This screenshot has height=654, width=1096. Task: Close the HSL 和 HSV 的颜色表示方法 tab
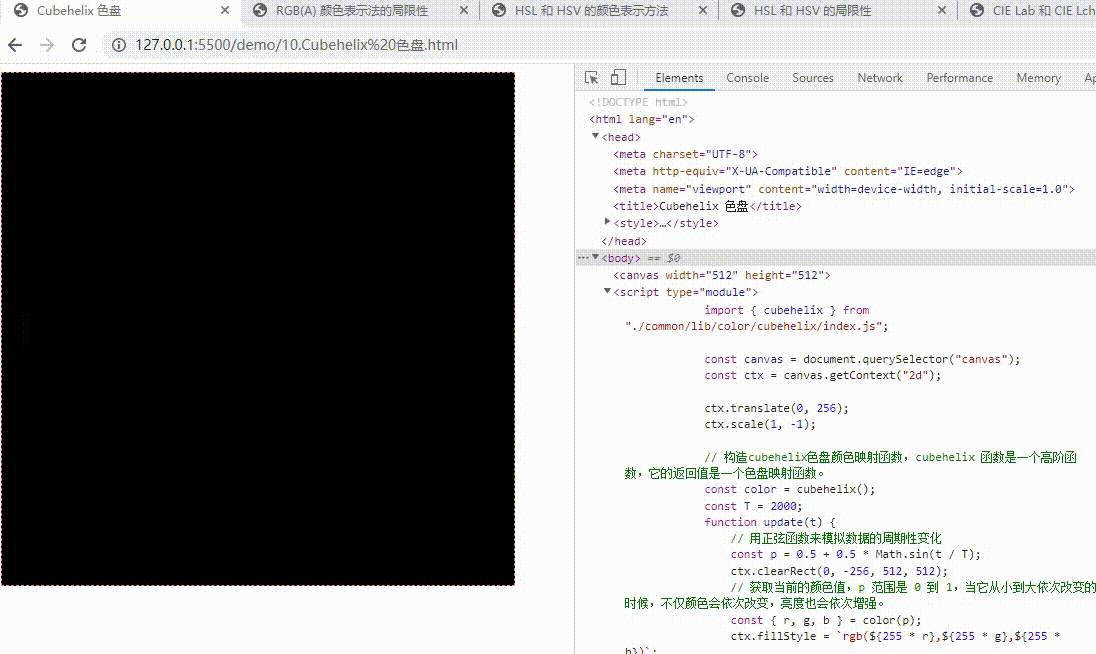pos(702,10)
